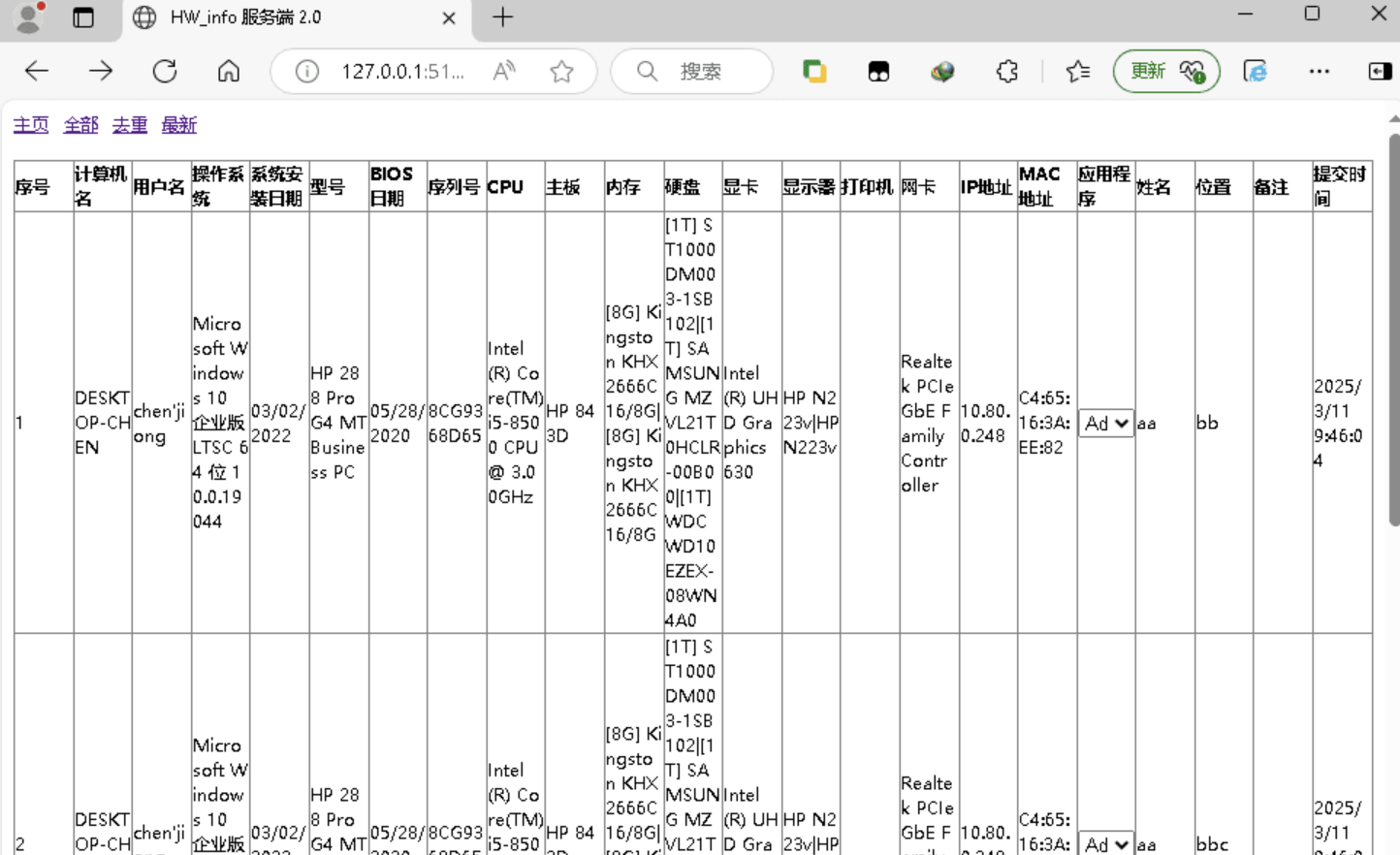Screen dimensions: 1400x855
Task: Open the 主页 link
Action: point(31,125)
